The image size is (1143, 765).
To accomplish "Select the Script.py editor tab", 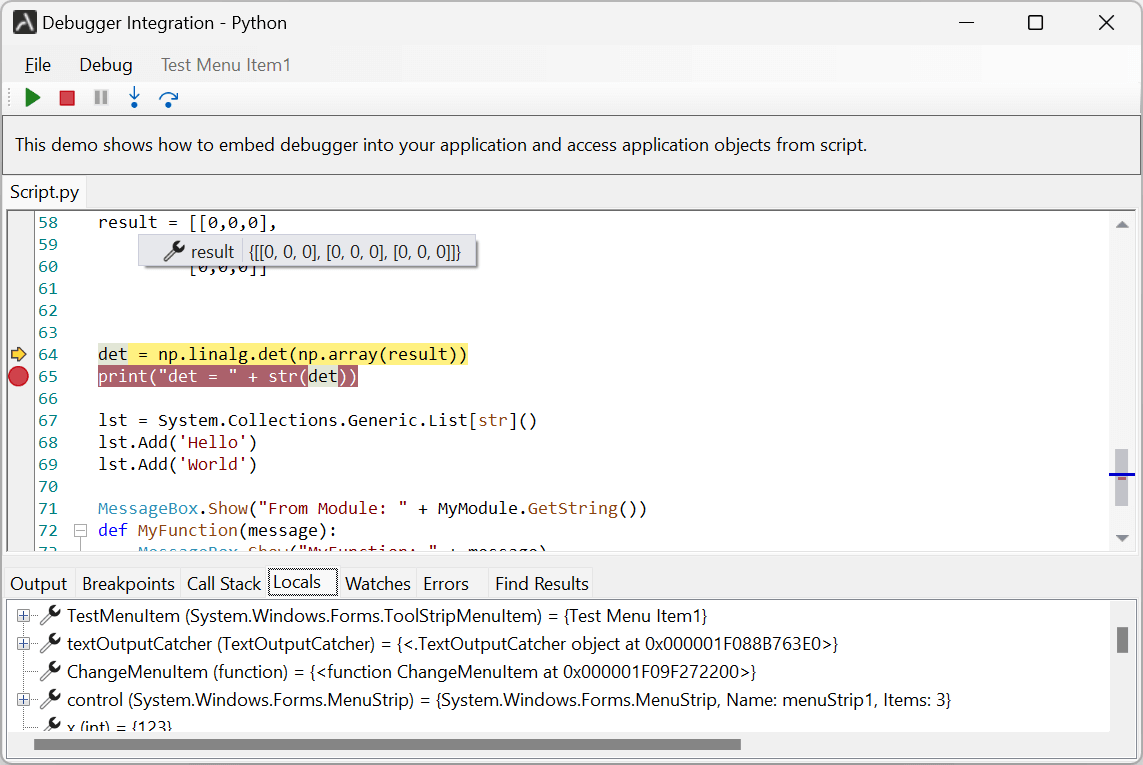I will point(44,192).
